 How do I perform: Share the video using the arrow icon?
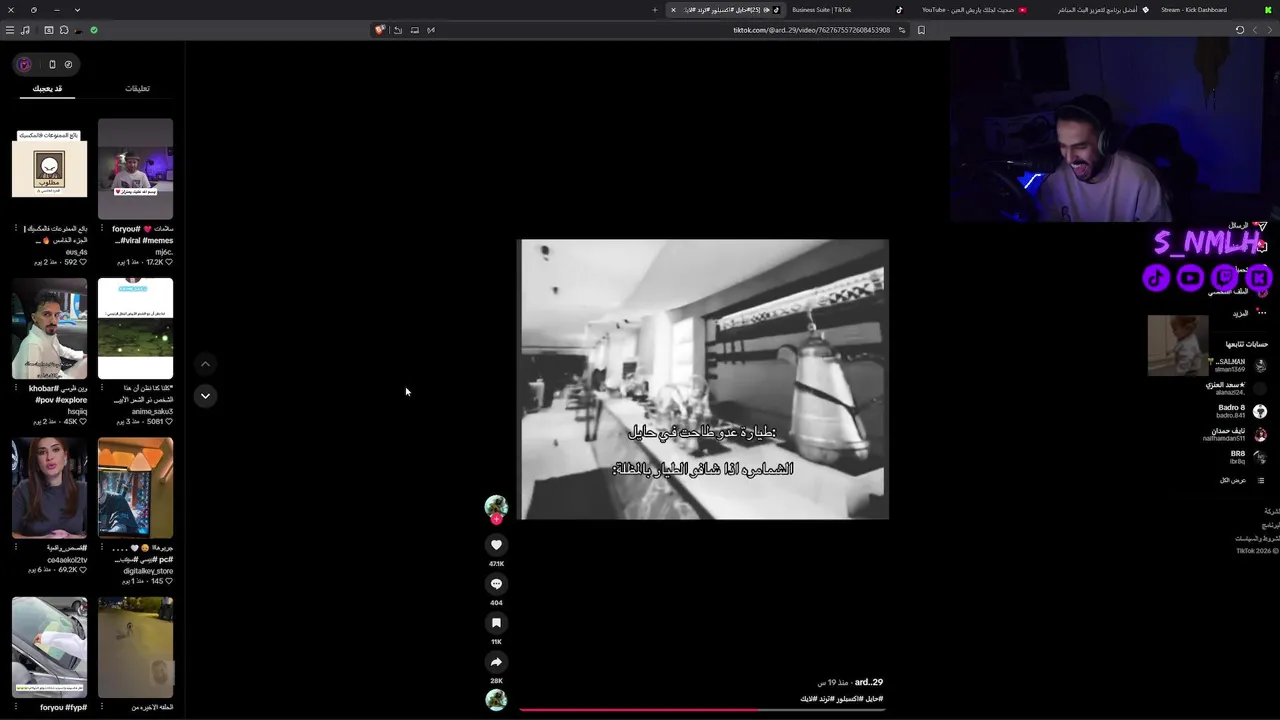coord(496,662)
